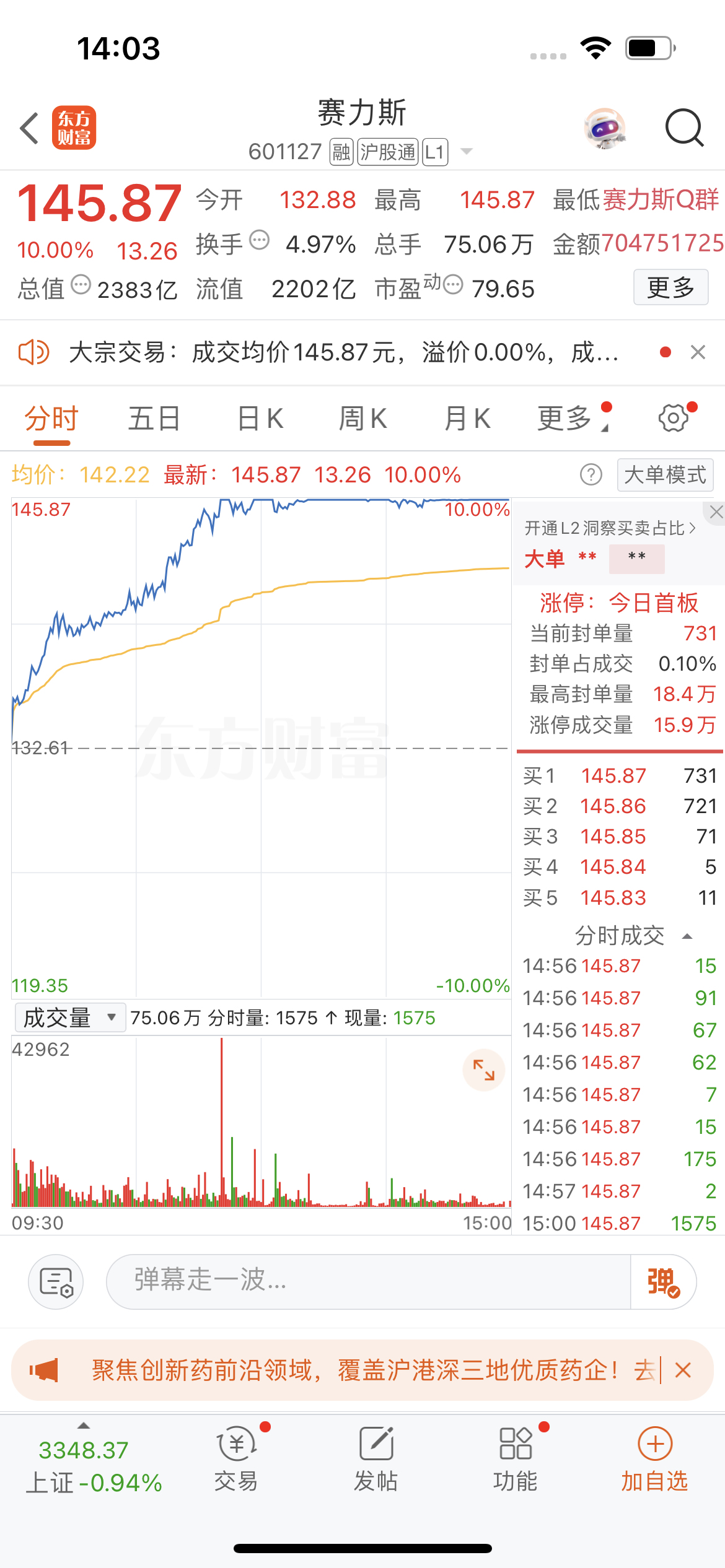Tap the Wi-Fi status icon

595,48
